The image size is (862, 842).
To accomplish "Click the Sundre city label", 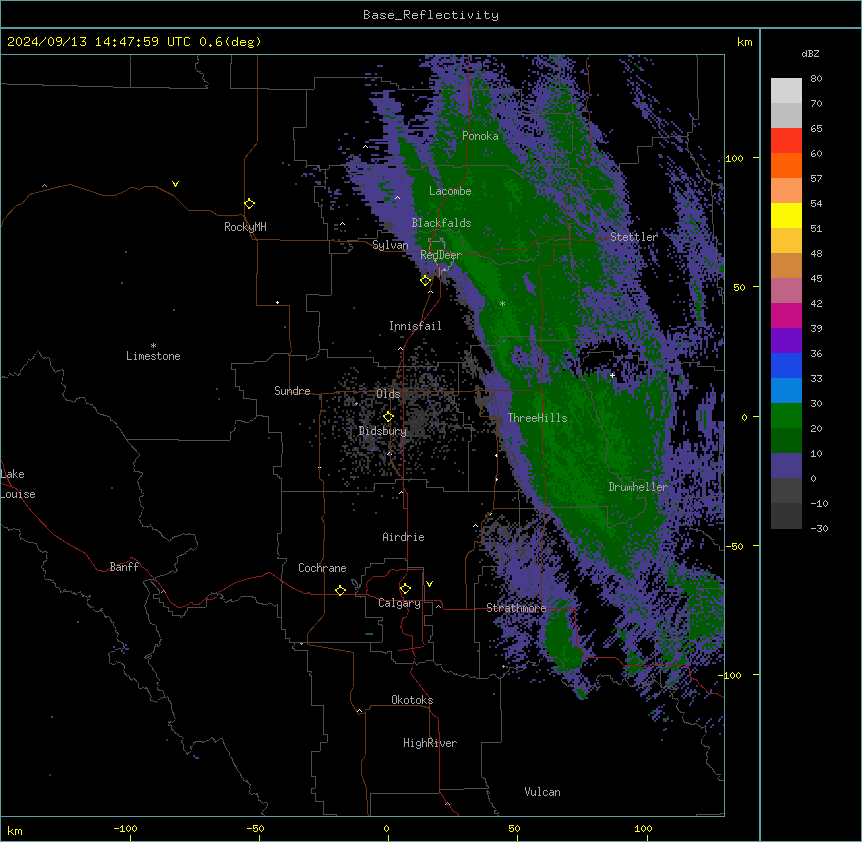I will click(292, 391).
